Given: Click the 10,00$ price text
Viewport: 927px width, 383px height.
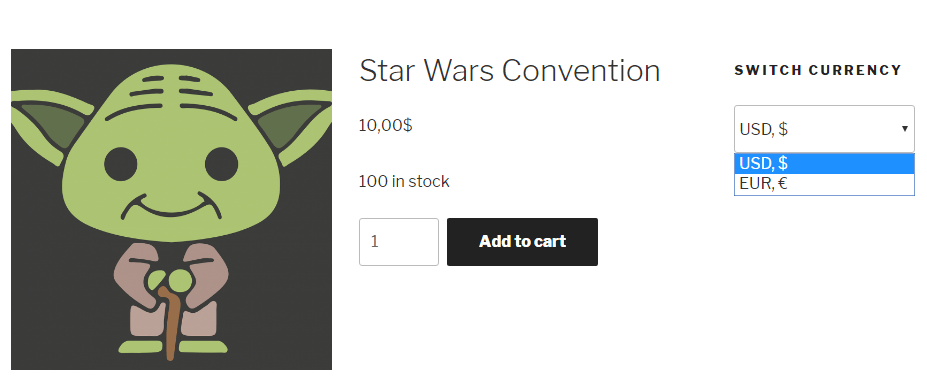Looking at the screenshot, I should point(385,125).
